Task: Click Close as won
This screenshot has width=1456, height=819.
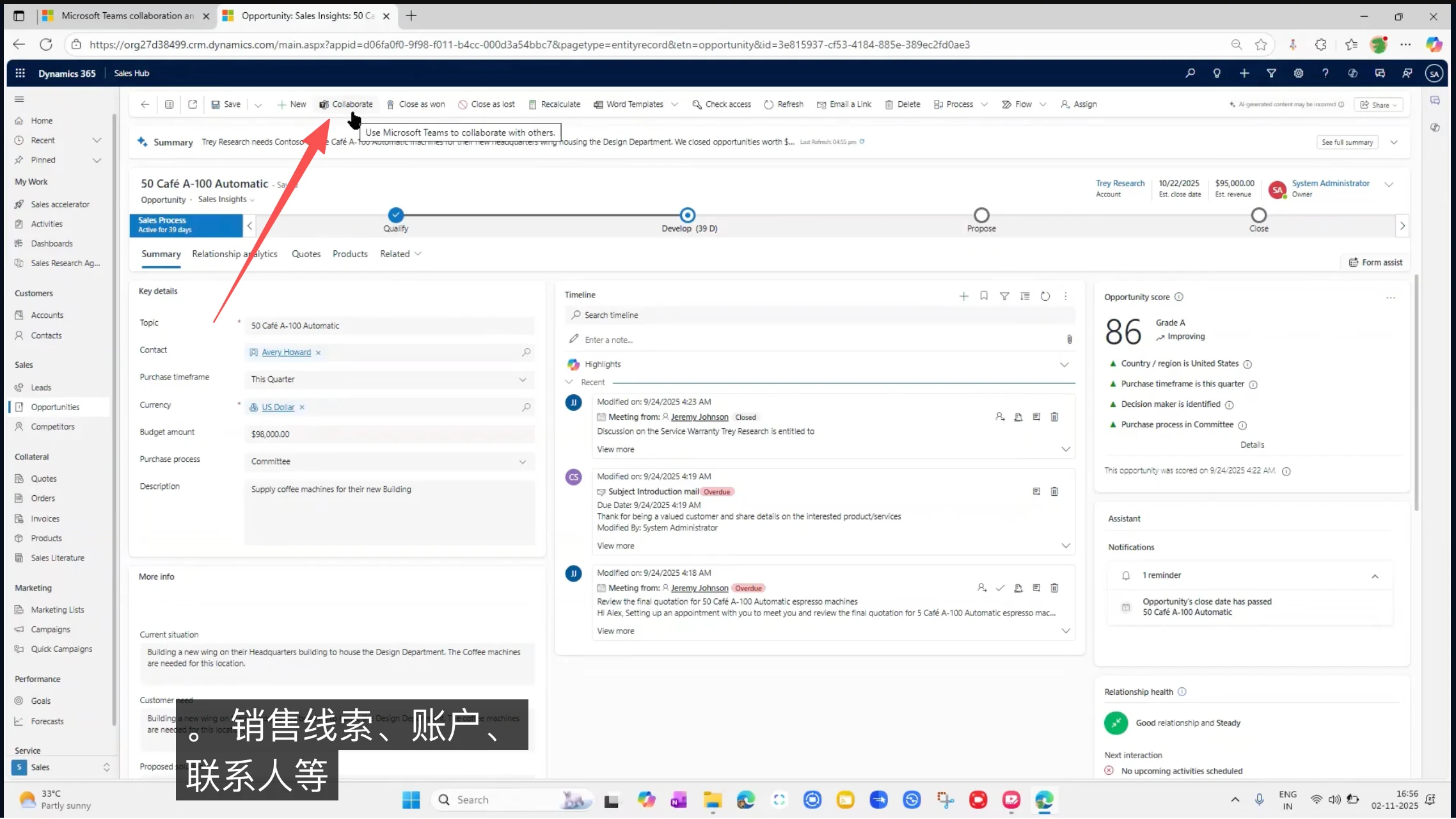Action: coord(416,104)
